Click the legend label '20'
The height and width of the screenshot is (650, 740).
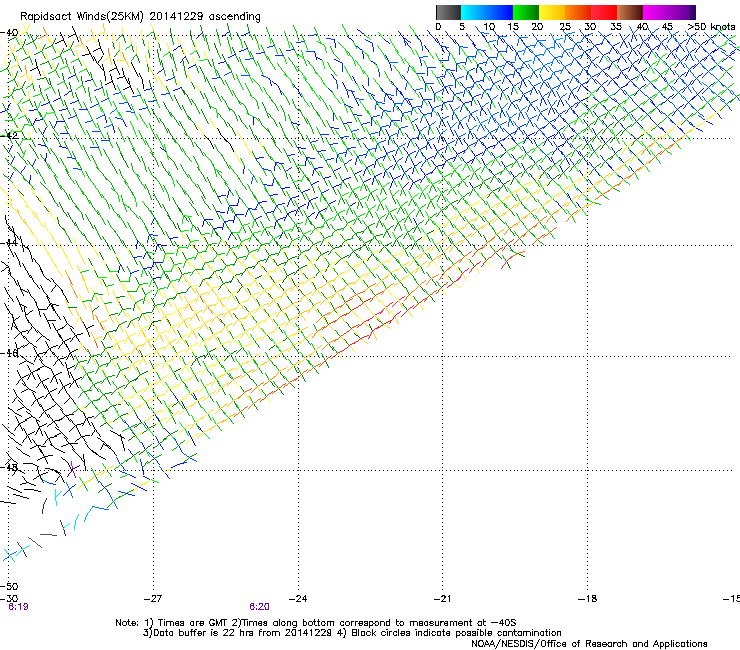537,27
